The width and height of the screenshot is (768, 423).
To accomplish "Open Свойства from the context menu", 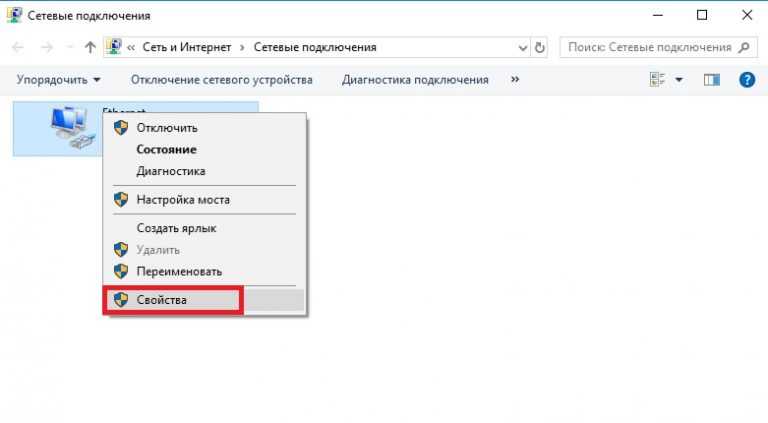I will click(x=205, y=300).
